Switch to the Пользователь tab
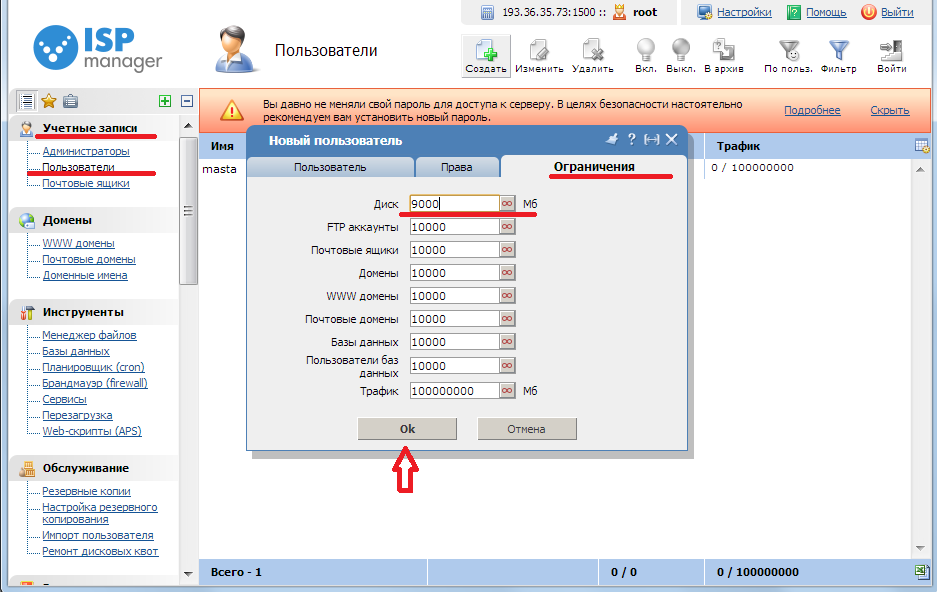937x592 pixels. (x=330, y=167)
